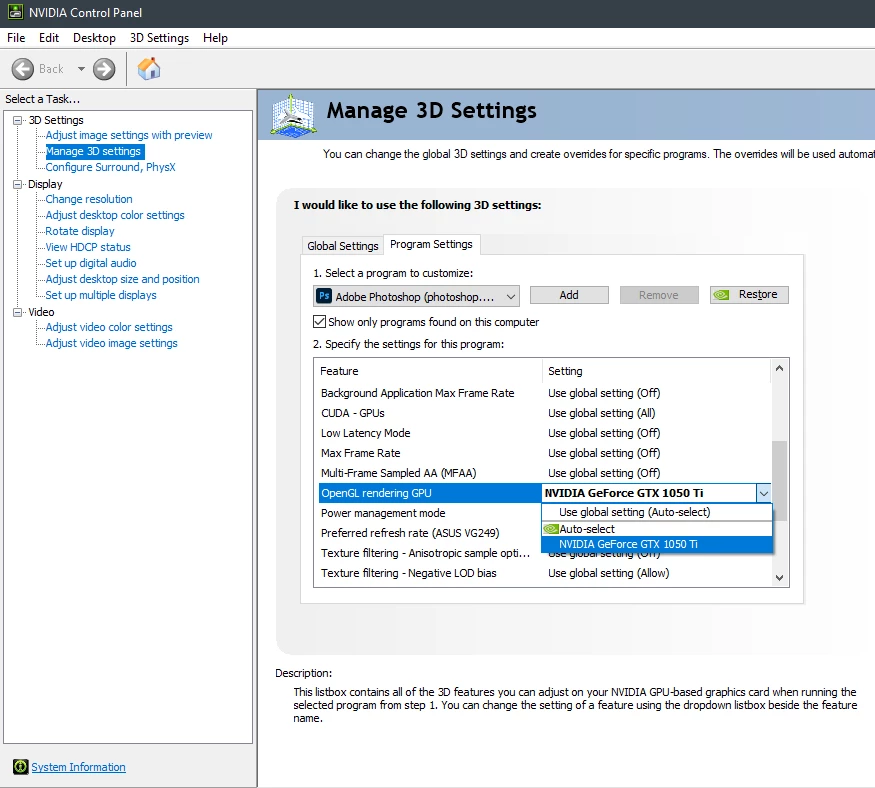Image resolution: width=875 pixels, height=788 pixels.
Task: Open the Edit menu
Action: tap(49, 38)
